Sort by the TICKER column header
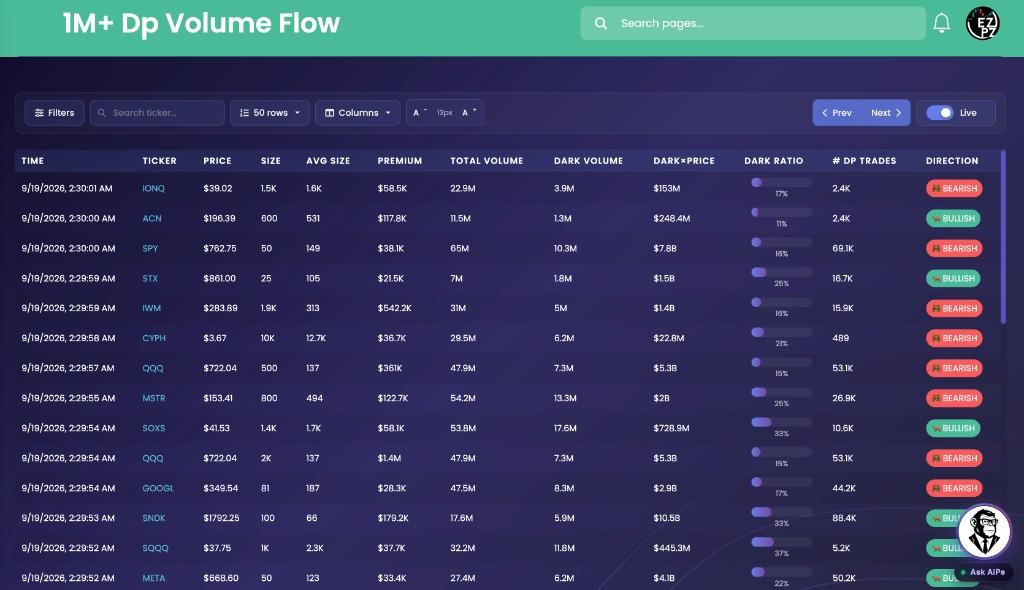This screenshot has height=590, width=1024. click(x=159, y=161)
